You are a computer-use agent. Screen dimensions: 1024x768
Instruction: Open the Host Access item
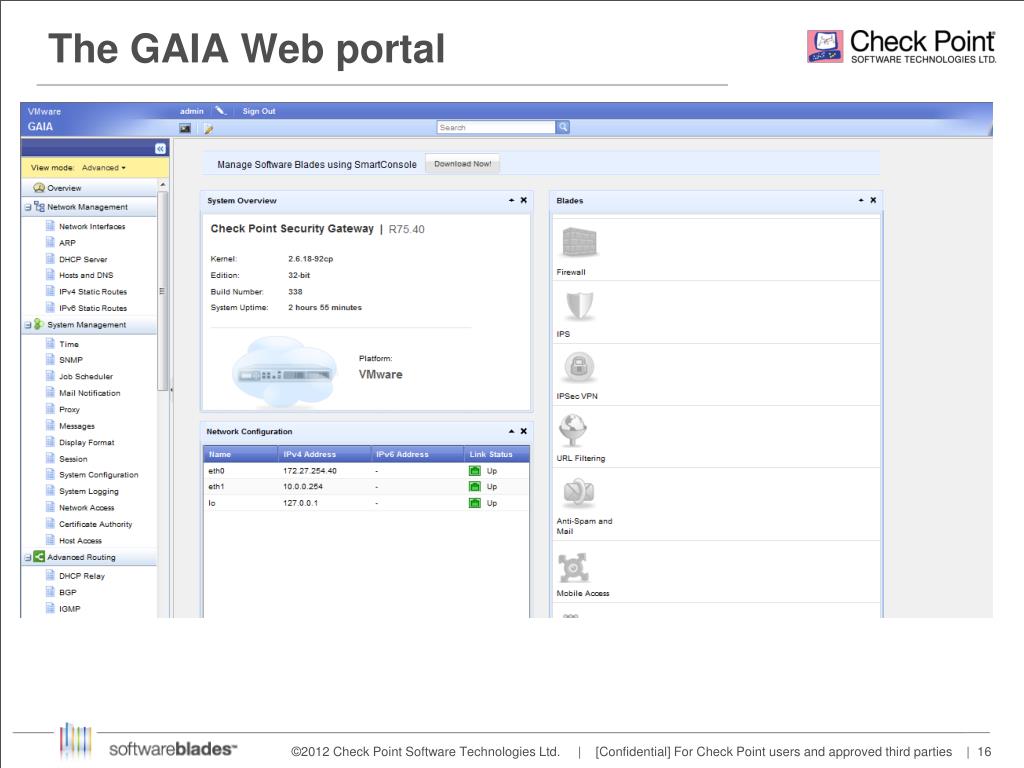pos(80,541)
